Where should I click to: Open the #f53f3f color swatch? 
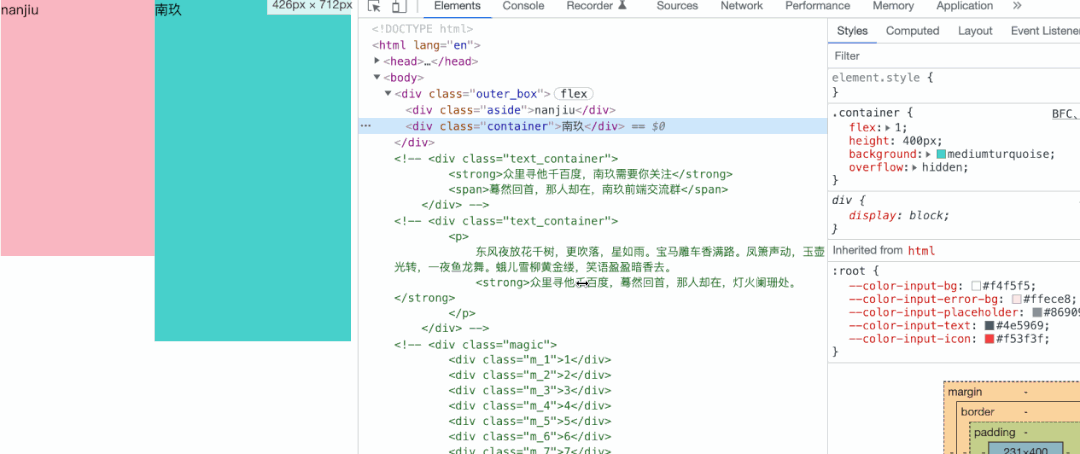pyautogui.click(x=989, y=338)
